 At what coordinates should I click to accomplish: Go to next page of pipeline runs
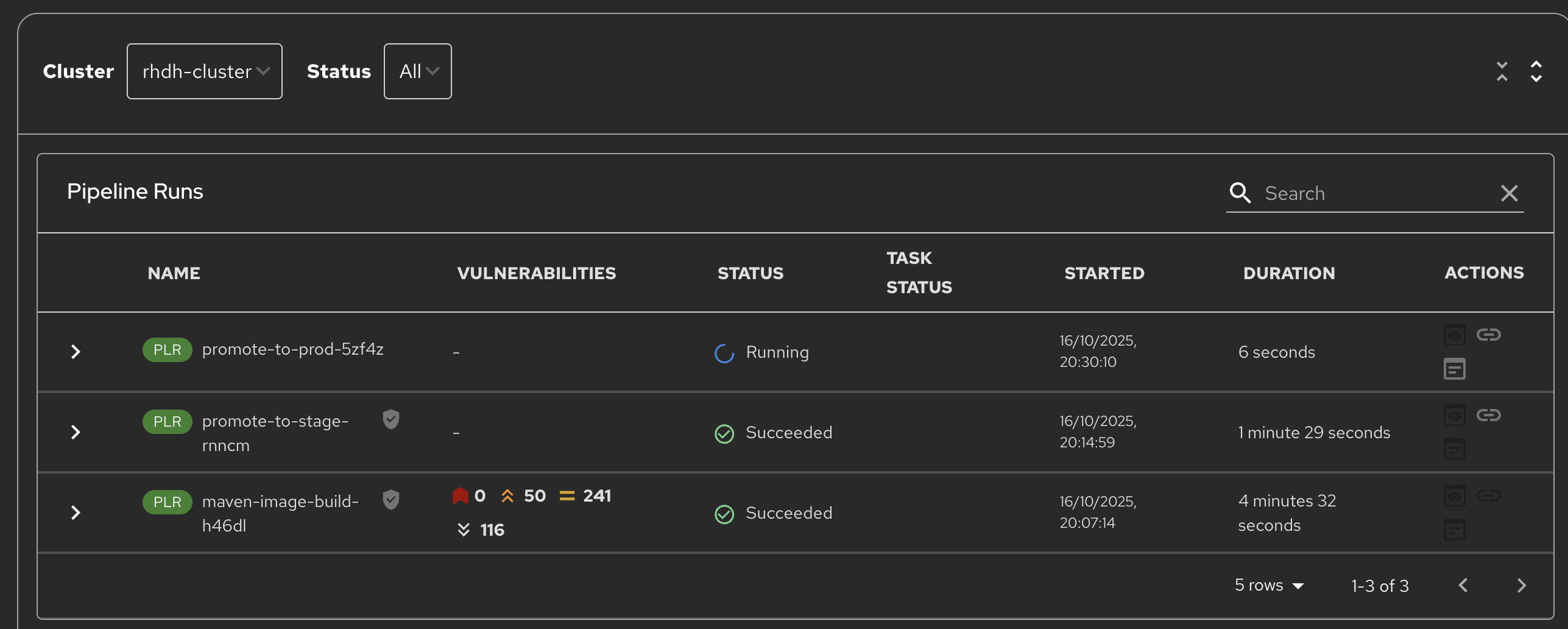coord(1521,585)
